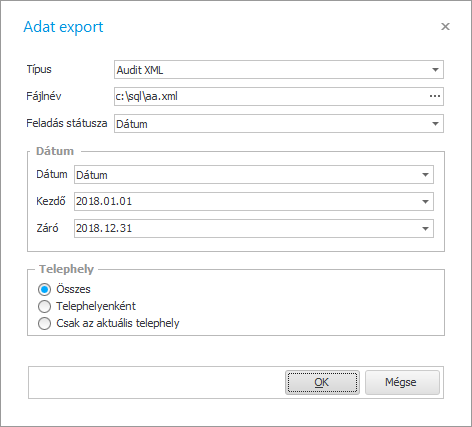Click the Dátum group header label
The height and width of the screenshot is (427, 472).
55,151
